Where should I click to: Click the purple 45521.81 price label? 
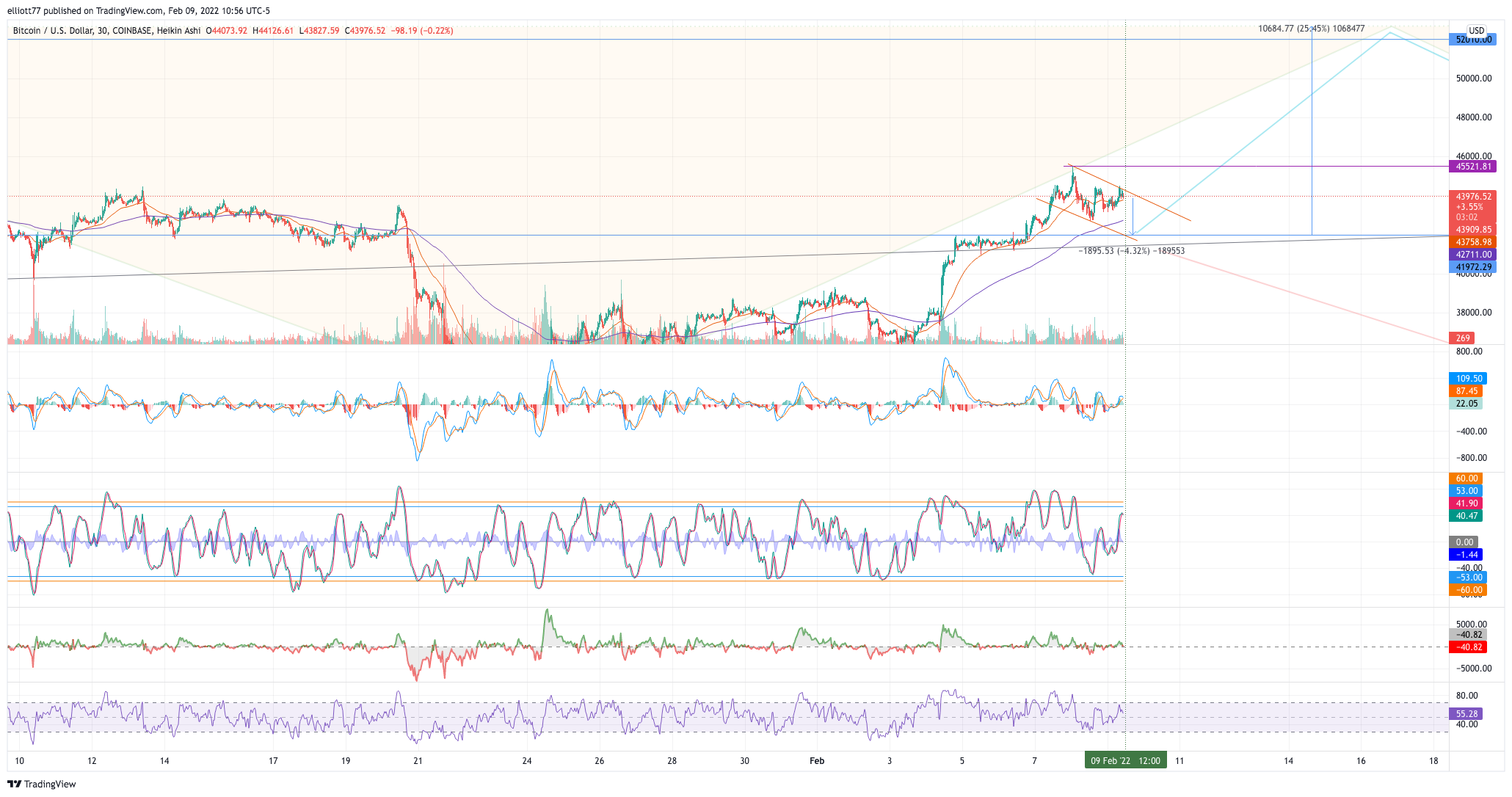coord(1472,167)
